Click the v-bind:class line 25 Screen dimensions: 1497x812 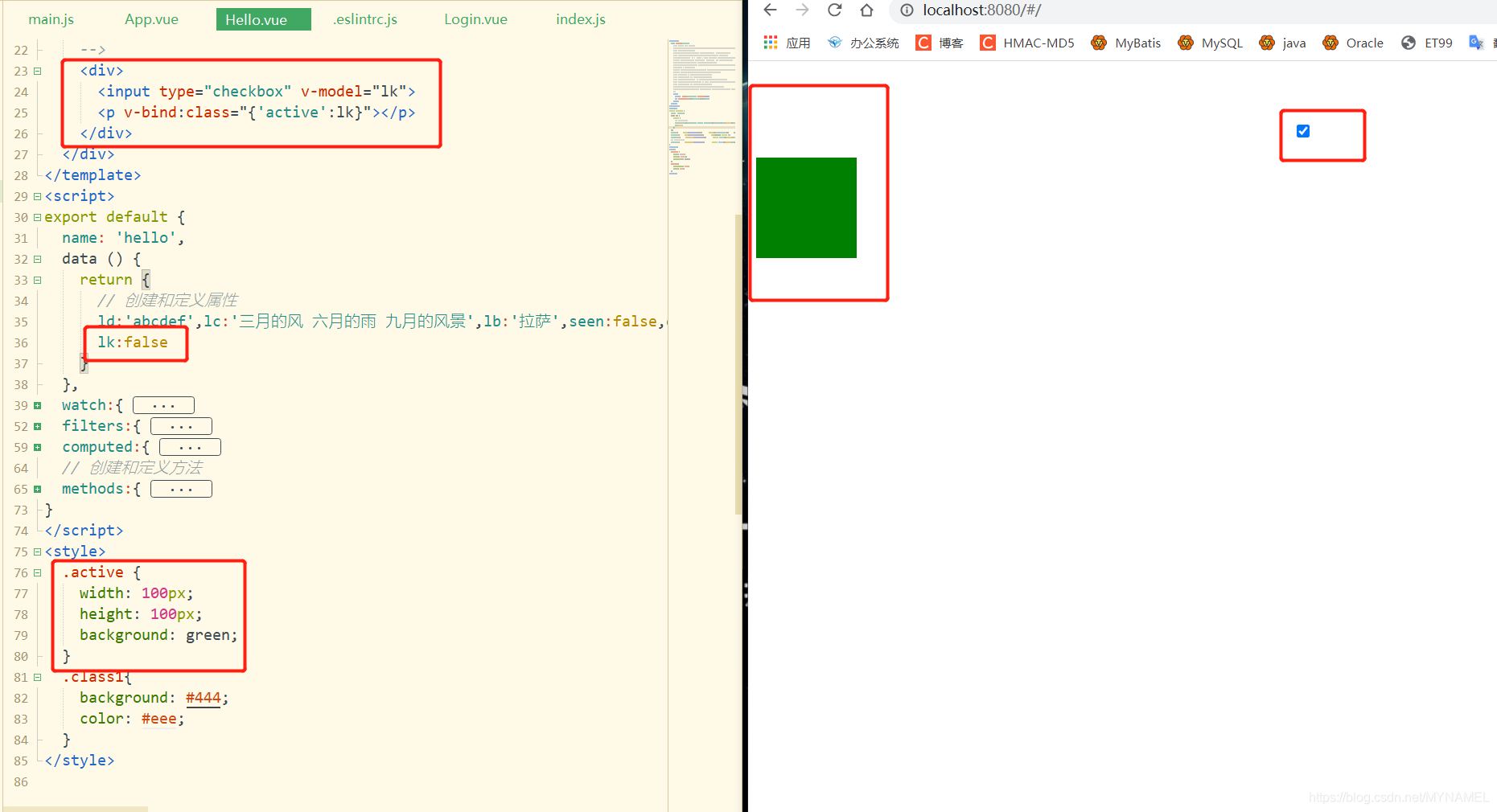257,113
